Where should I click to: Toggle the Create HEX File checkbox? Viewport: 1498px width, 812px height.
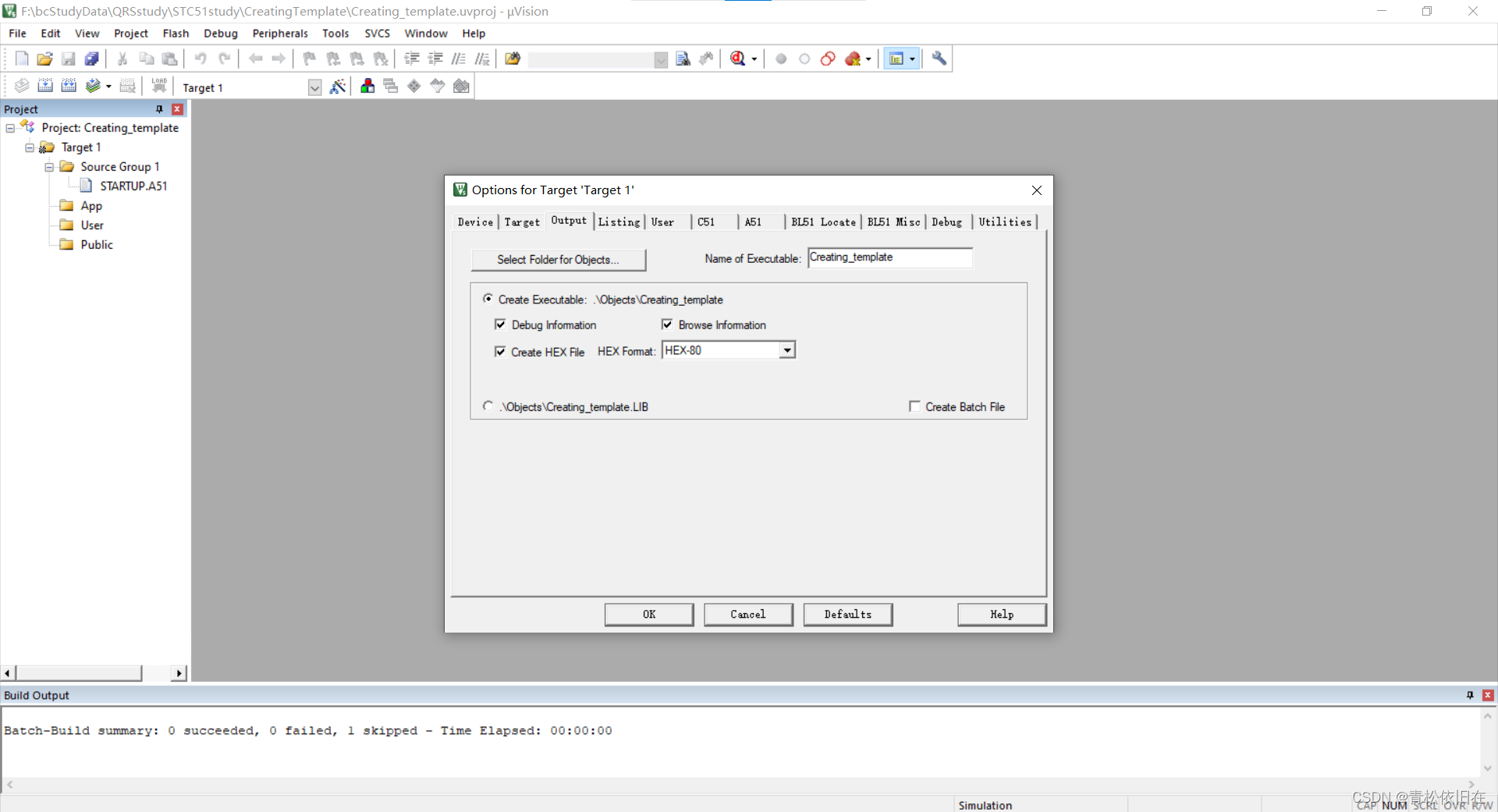coord(500,352)
